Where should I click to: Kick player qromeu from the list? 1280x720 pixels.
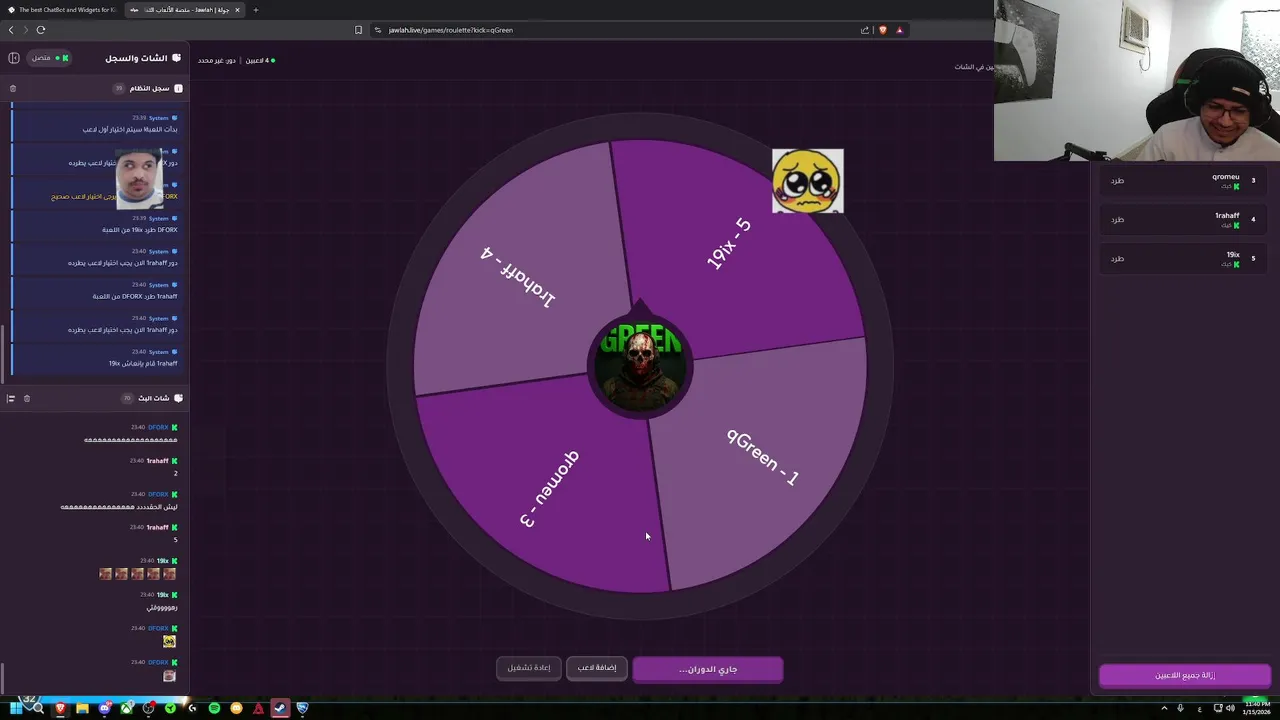tap(1117, 181)
